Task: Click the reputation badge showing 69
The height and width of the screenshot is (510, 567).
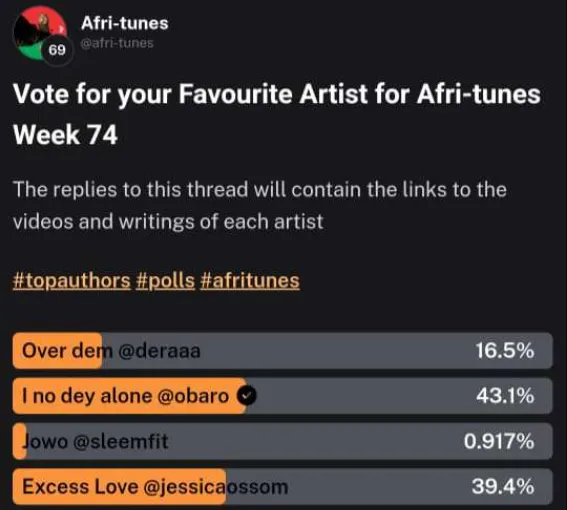Action: (57, 50)
